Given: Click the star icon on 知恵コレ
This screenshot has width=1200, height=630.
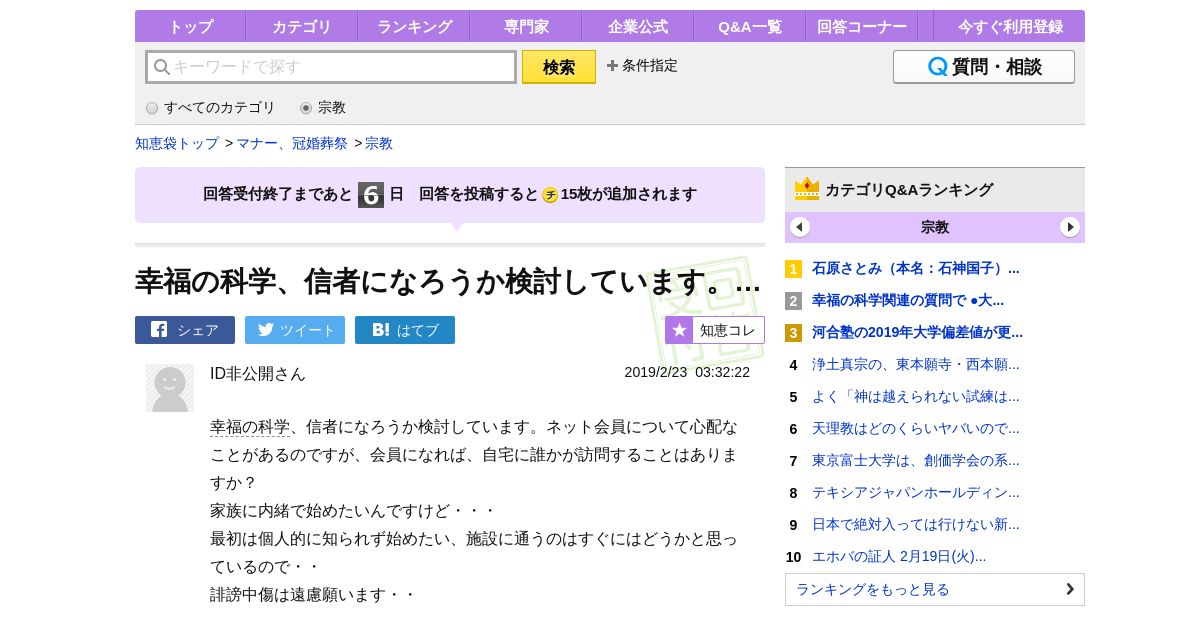Looking at the screenshot, I should [x=679, y=330].
